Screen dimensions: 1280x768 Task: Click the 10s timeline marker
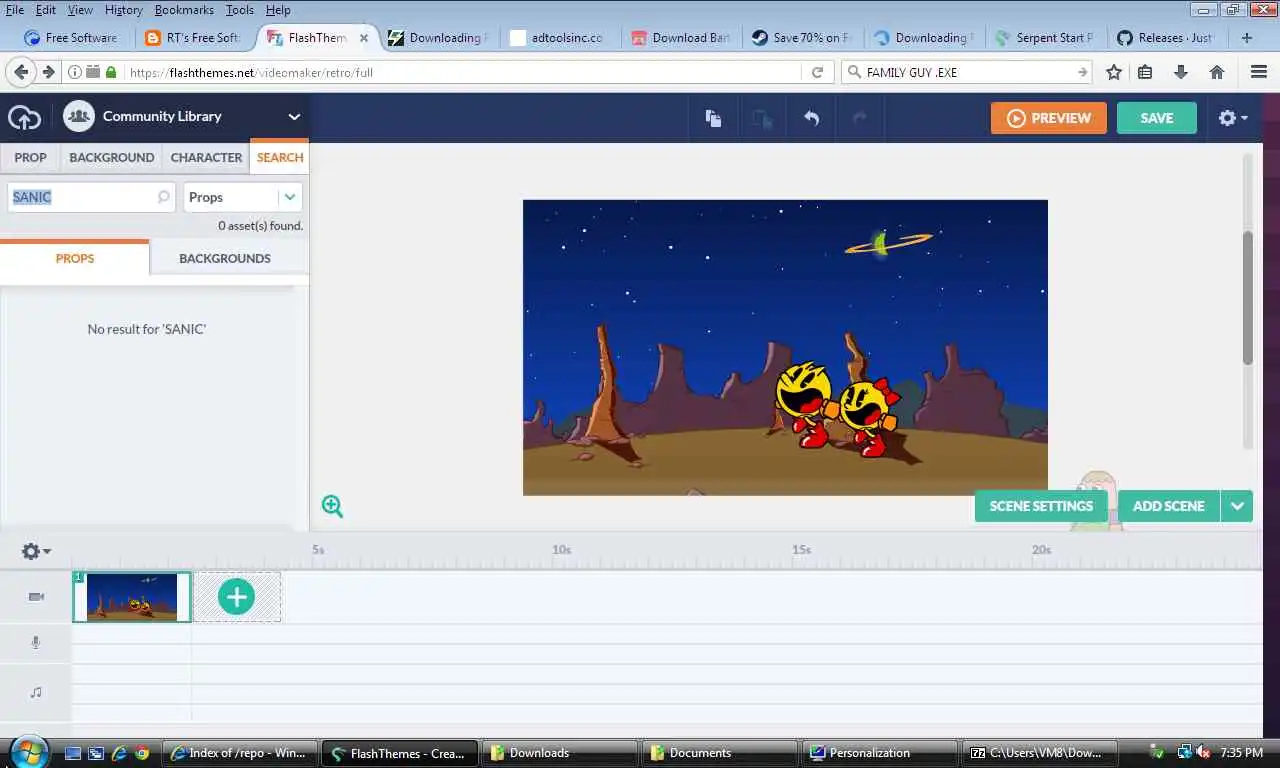point(562,549)
